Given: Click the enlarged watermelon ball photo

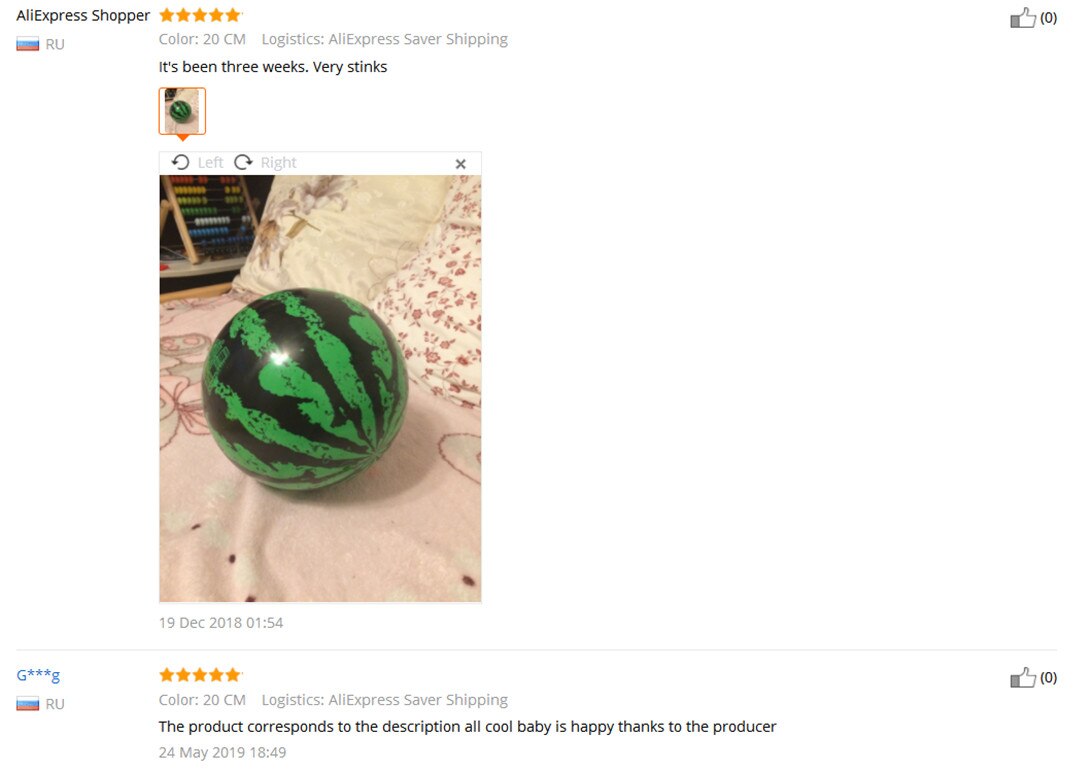Looking at the screenshot, I should 320,388.
